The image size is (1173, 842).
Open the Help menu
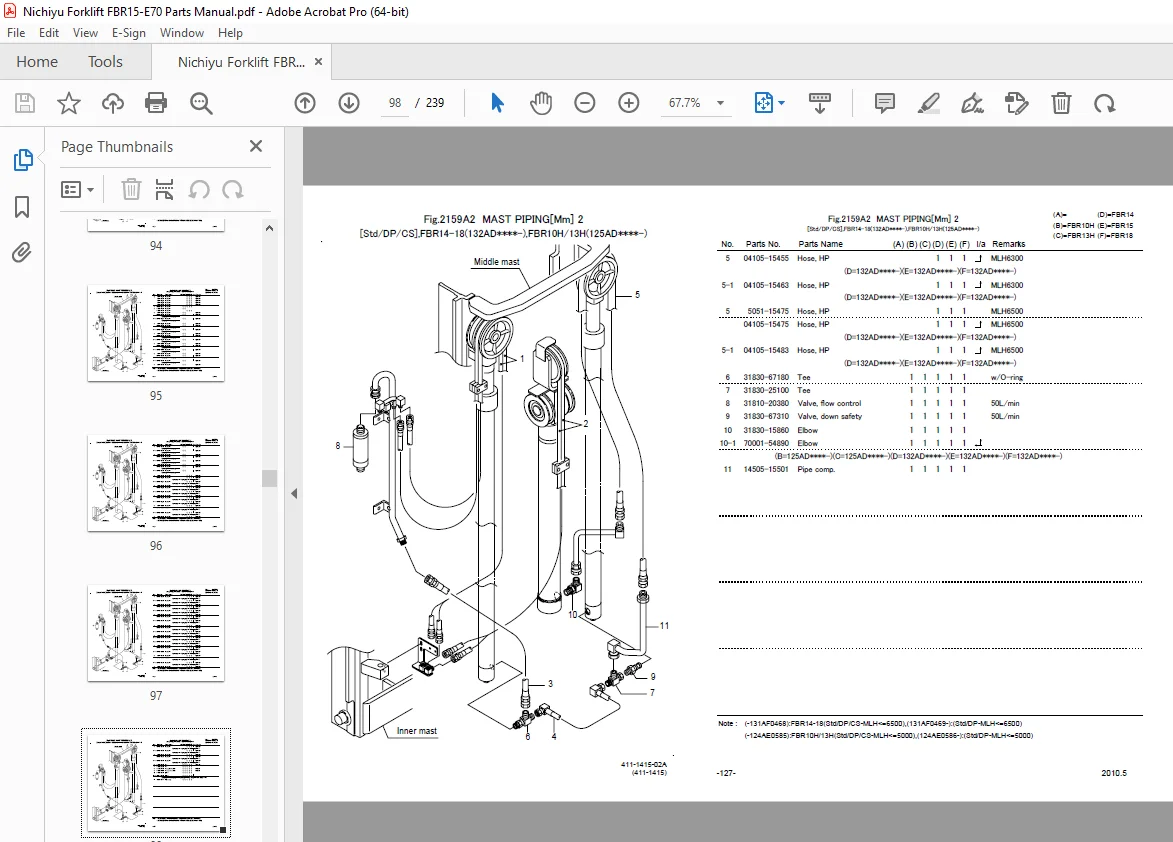[x=230, y=33]
